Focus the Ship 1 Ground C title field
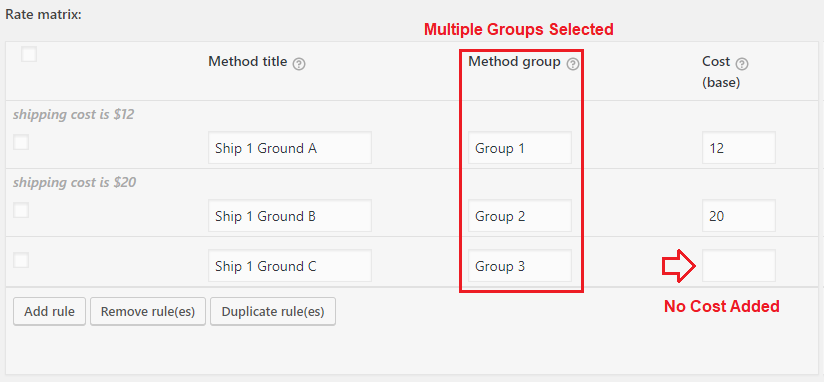 290,266
